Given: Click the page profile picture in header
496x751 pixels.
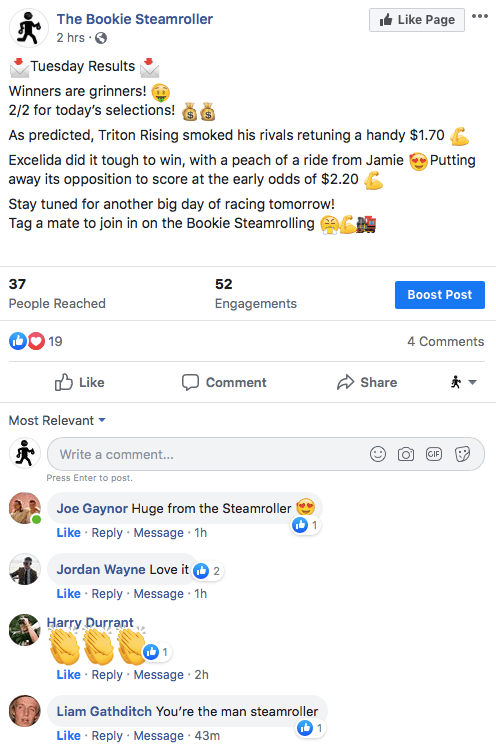Looking at the screenshot, I should coord(29,28).
